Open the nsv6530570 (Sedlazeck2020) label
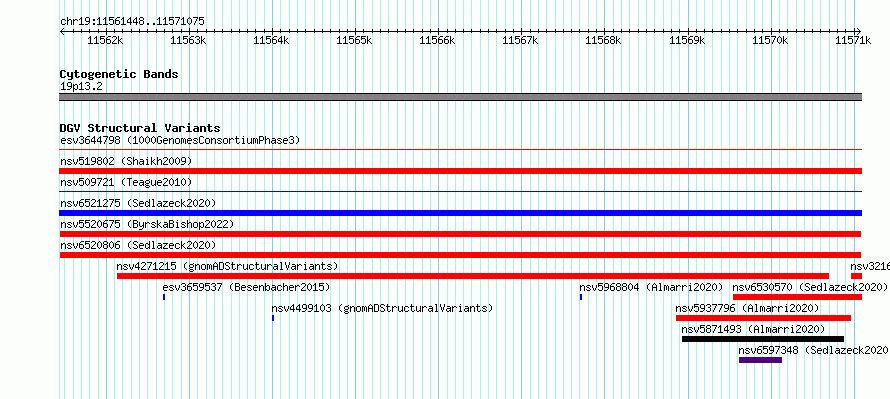 [810, 287]
